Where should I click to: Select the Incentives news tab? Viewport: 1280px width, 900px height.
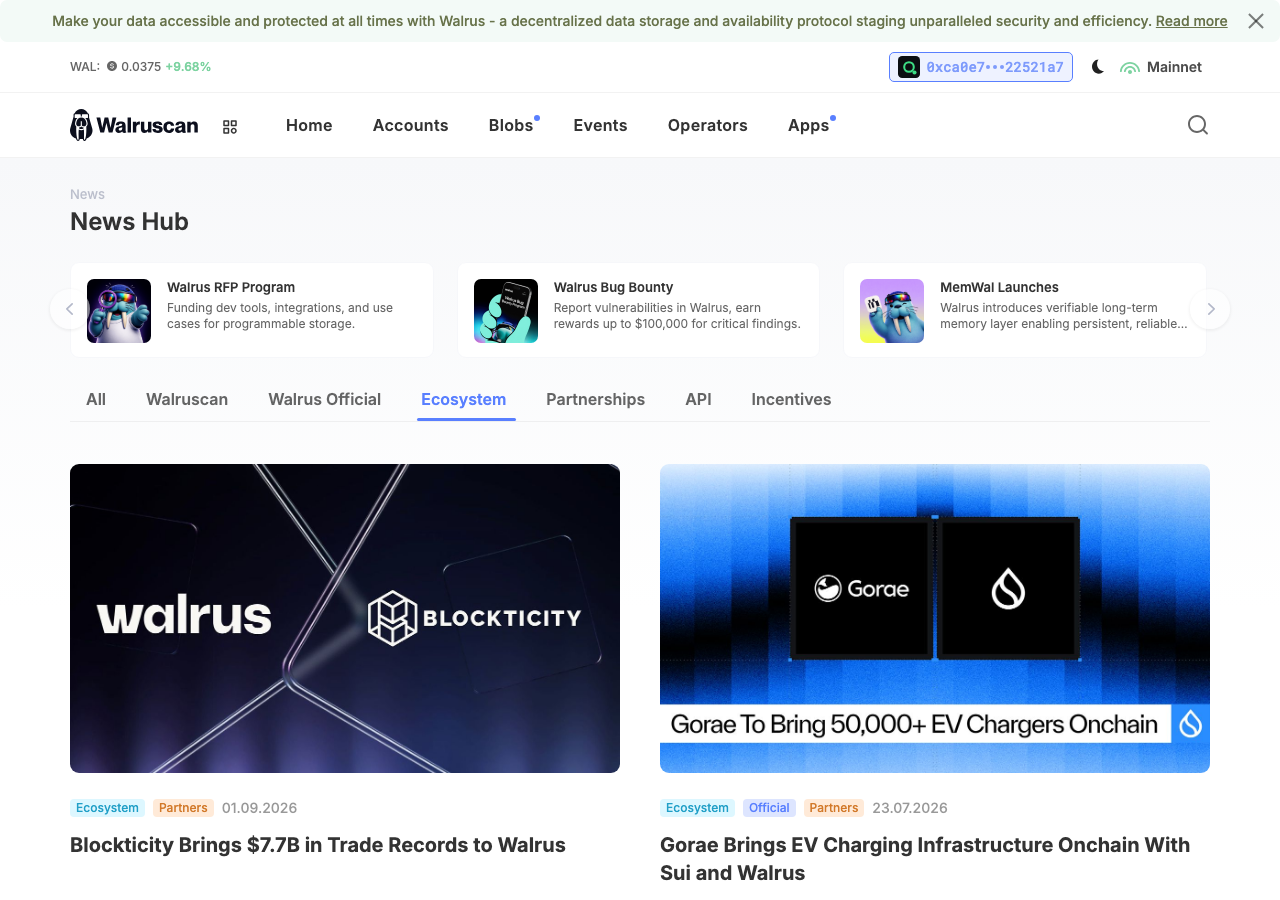pyautogui.click(x=791, y=399)
